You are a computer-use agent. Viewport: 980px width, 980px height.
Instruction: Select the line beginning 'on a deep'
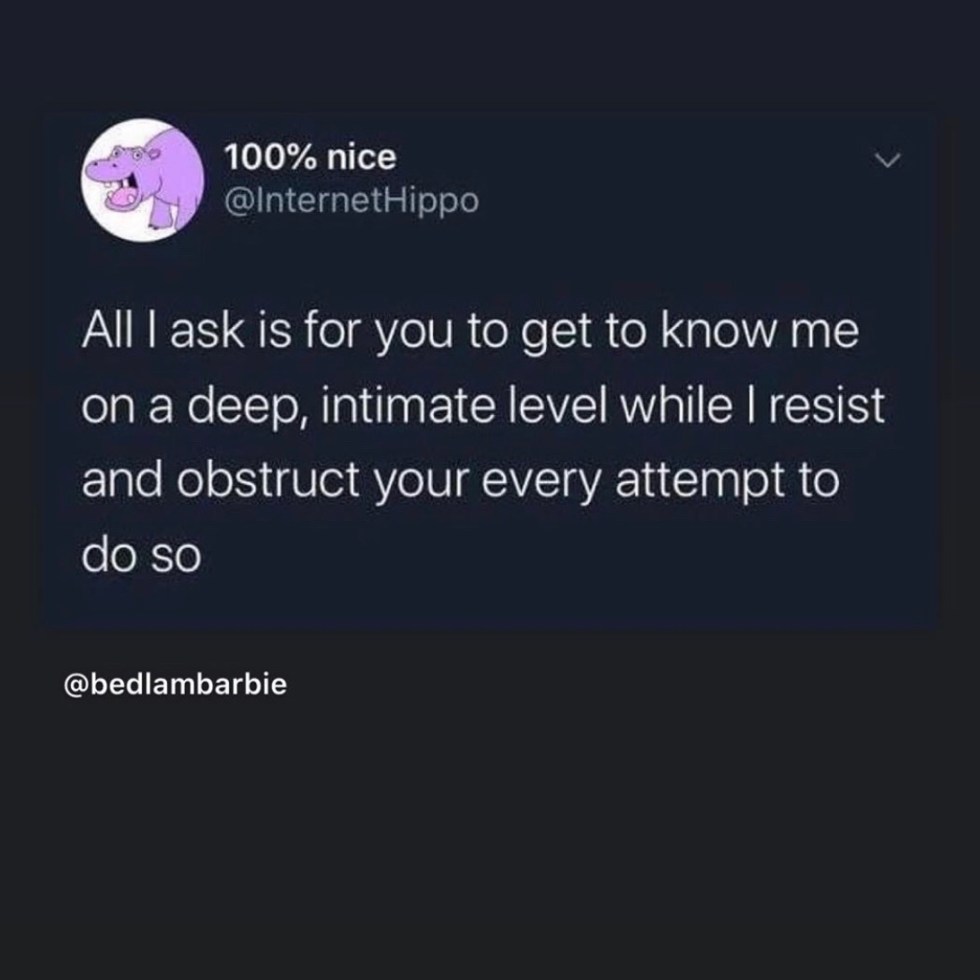click(x=483, y=406)
